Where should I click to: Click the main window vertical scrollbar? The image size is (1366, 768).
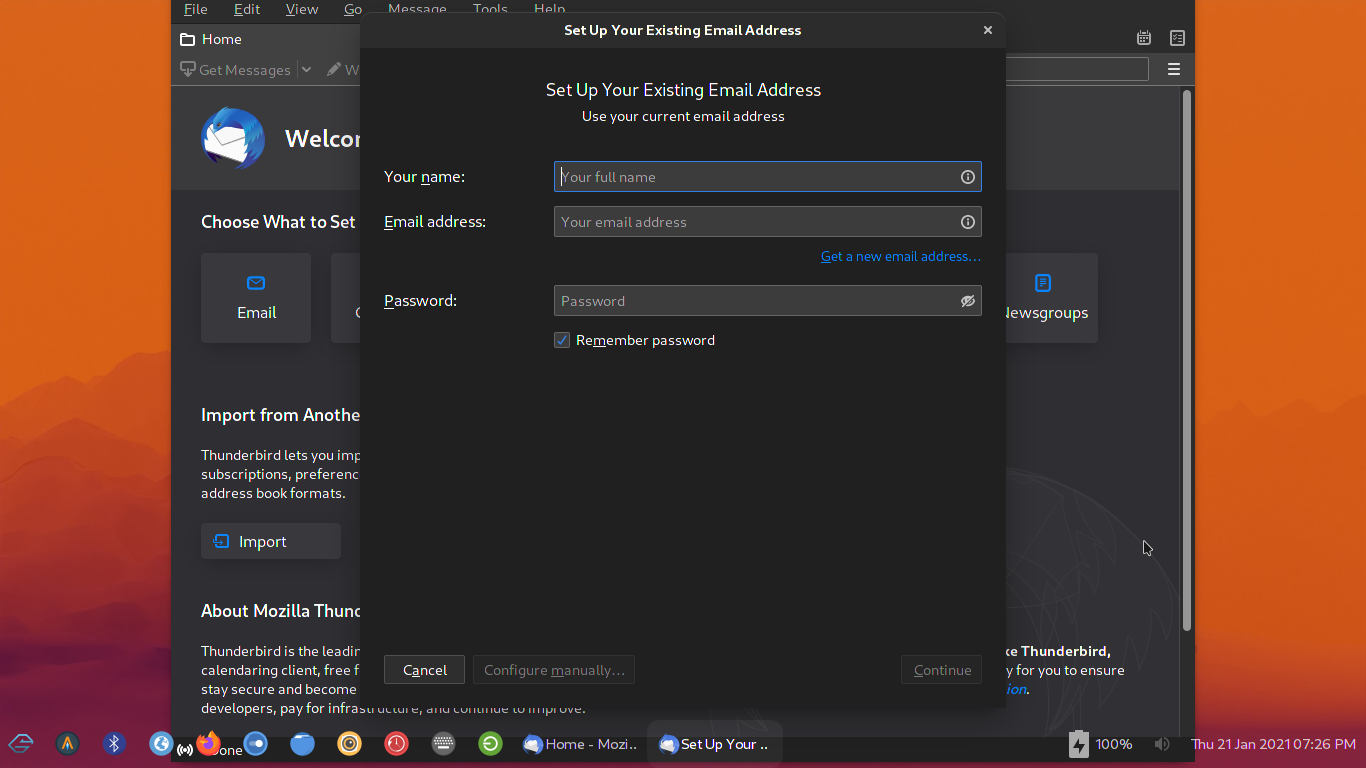tap(1187, 360)
